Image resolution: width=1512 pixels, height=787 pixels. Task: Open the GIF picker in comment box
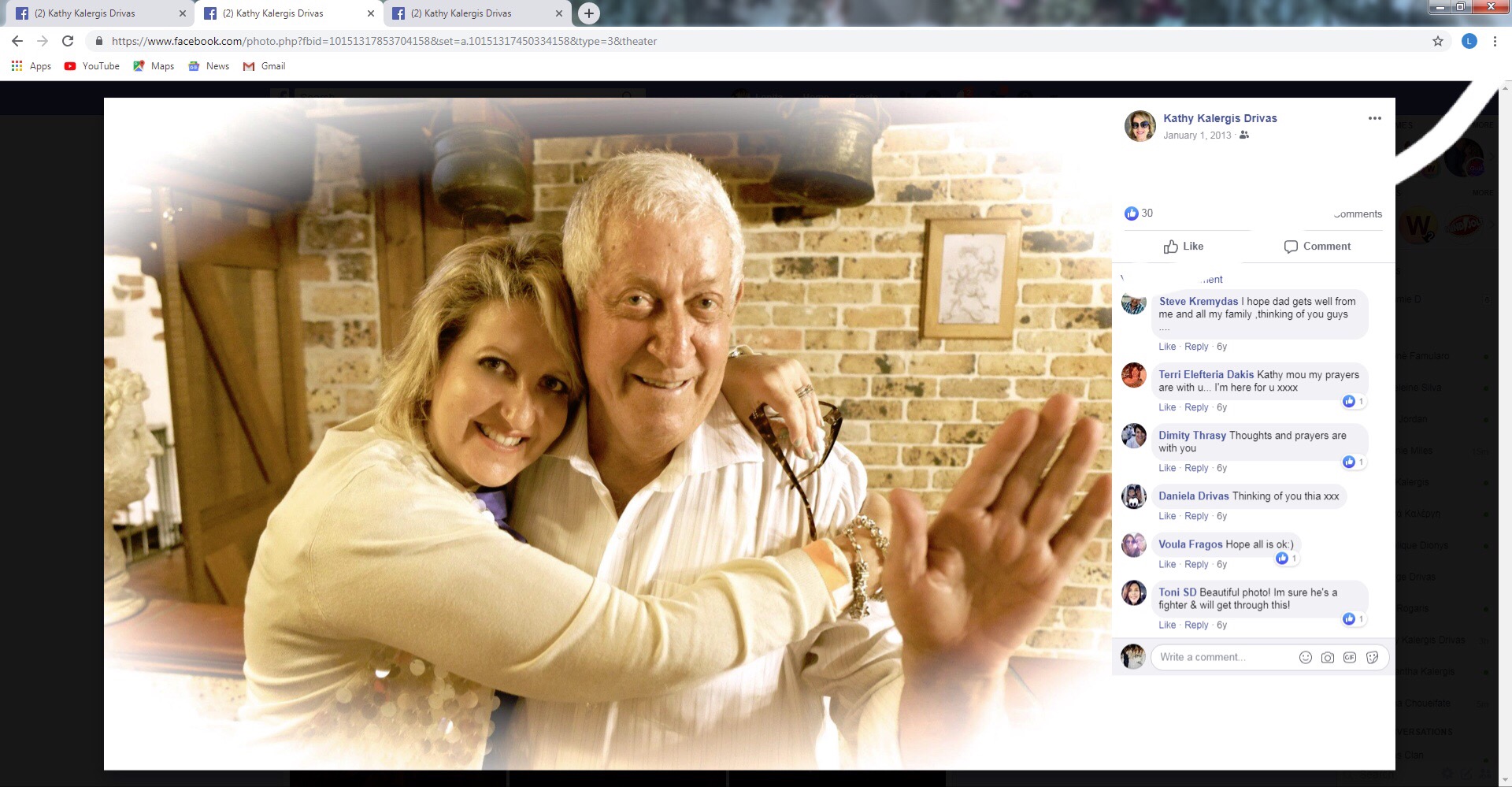coord(1350,658)
